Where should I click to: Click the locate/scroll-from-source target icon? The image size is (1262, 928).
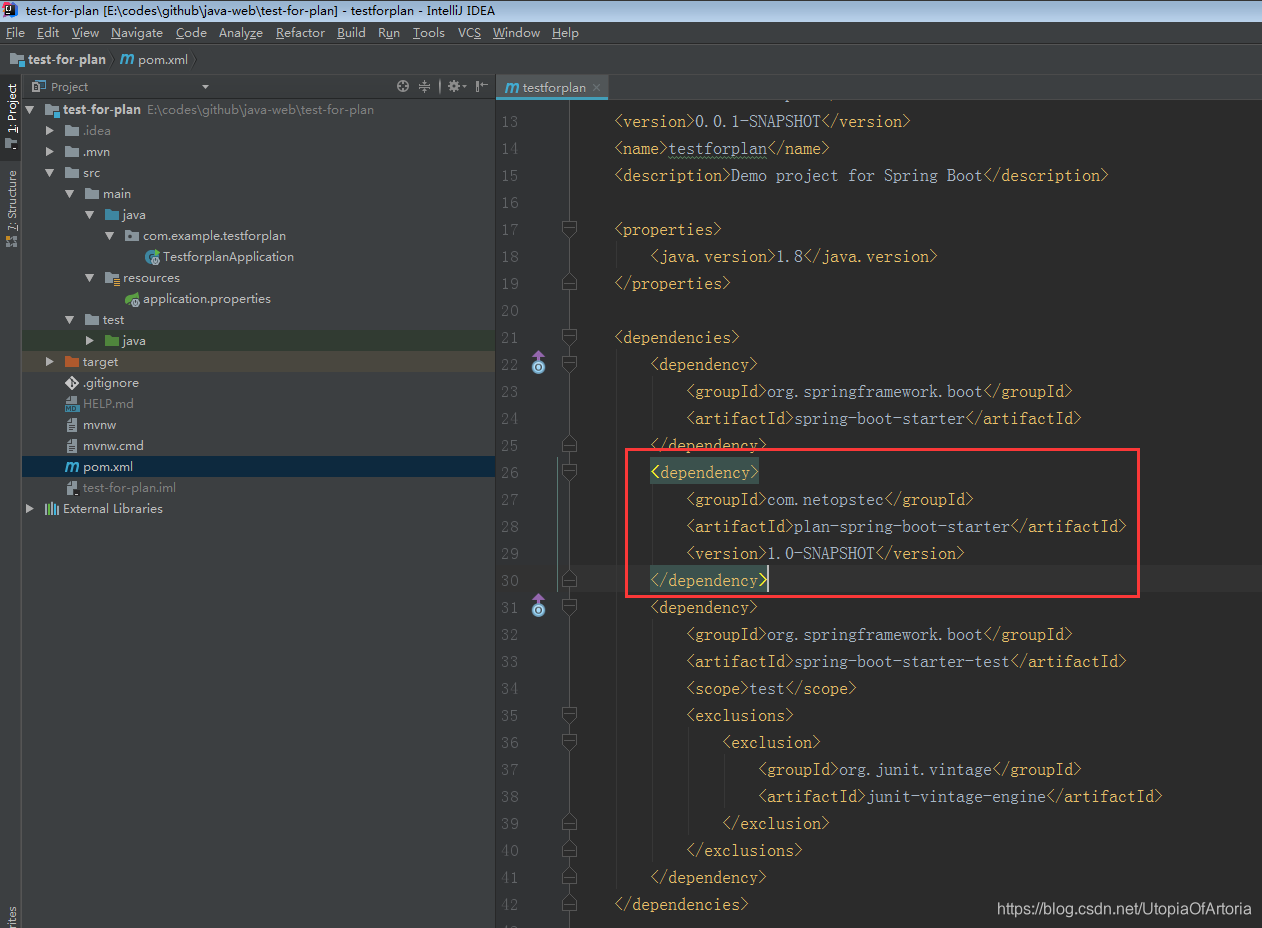403,87
